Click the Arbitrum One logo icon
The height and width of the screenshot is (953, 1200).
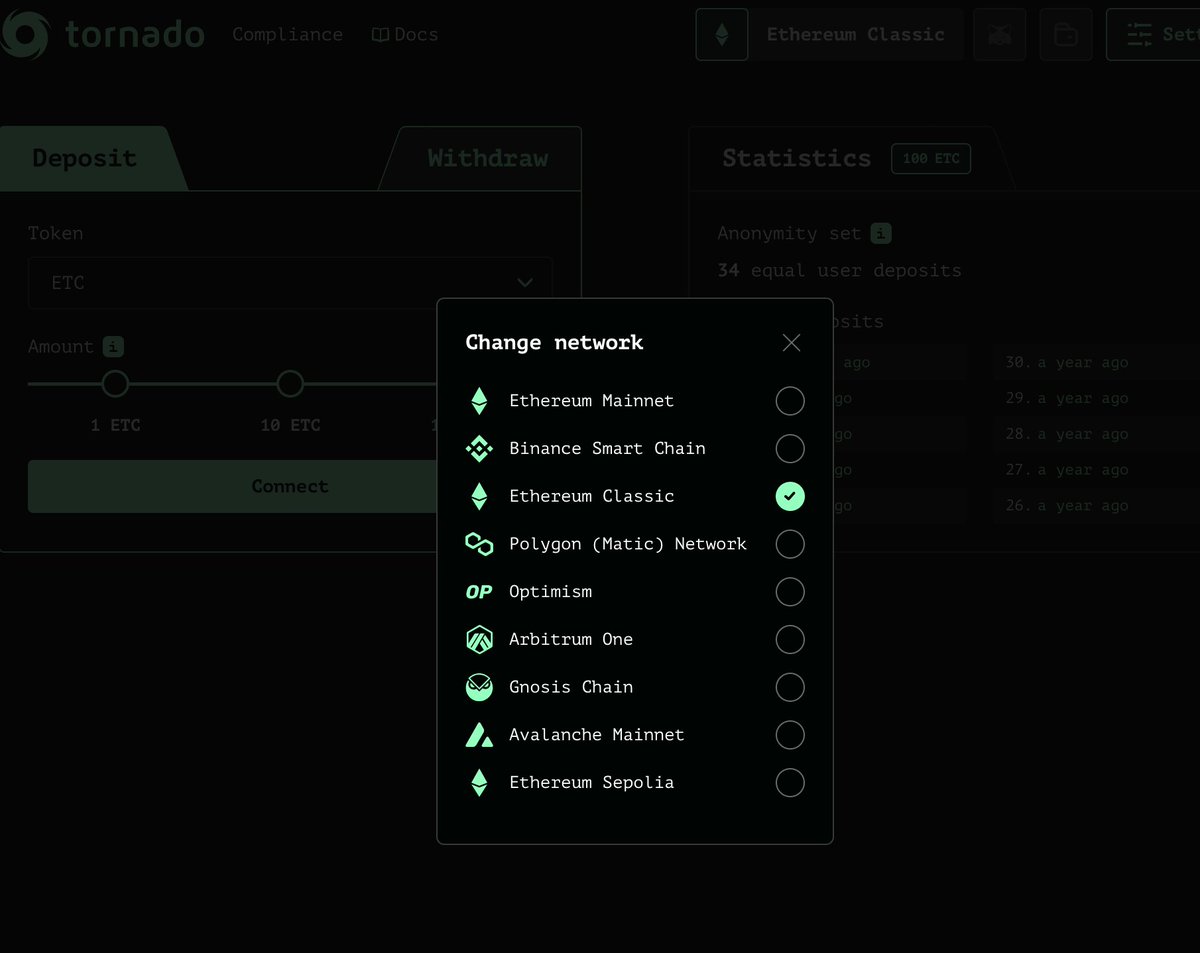point(479,639)
